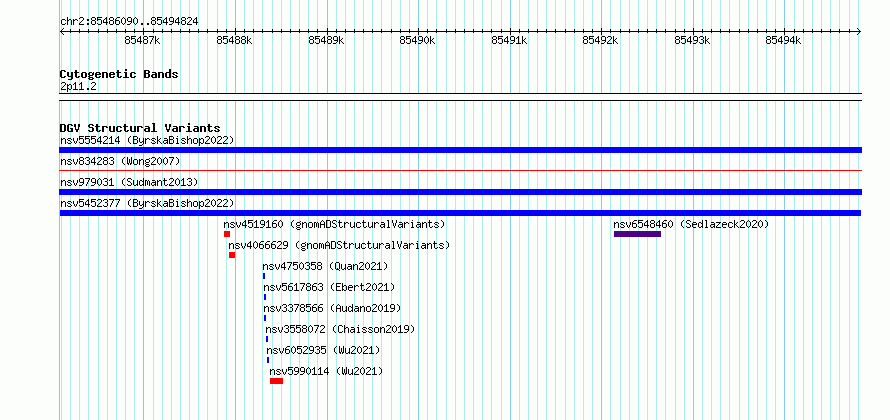Click the chr2:85486090..85494824 coordinate text
The height and width of the screenshot is (420, 890).
129,22
